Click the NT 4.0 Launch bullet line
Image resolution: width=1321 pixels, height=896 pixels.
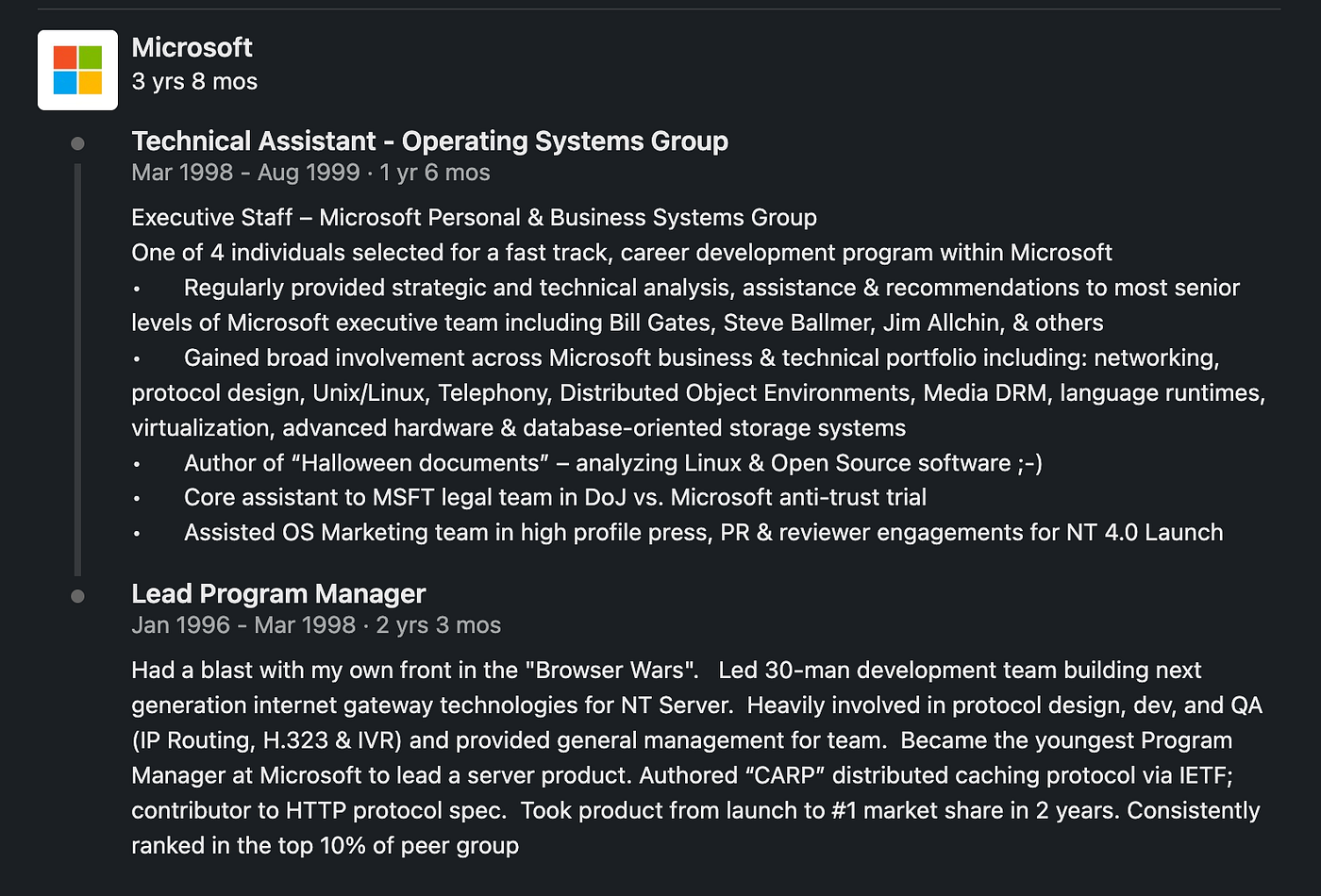(x=703, y=533)
